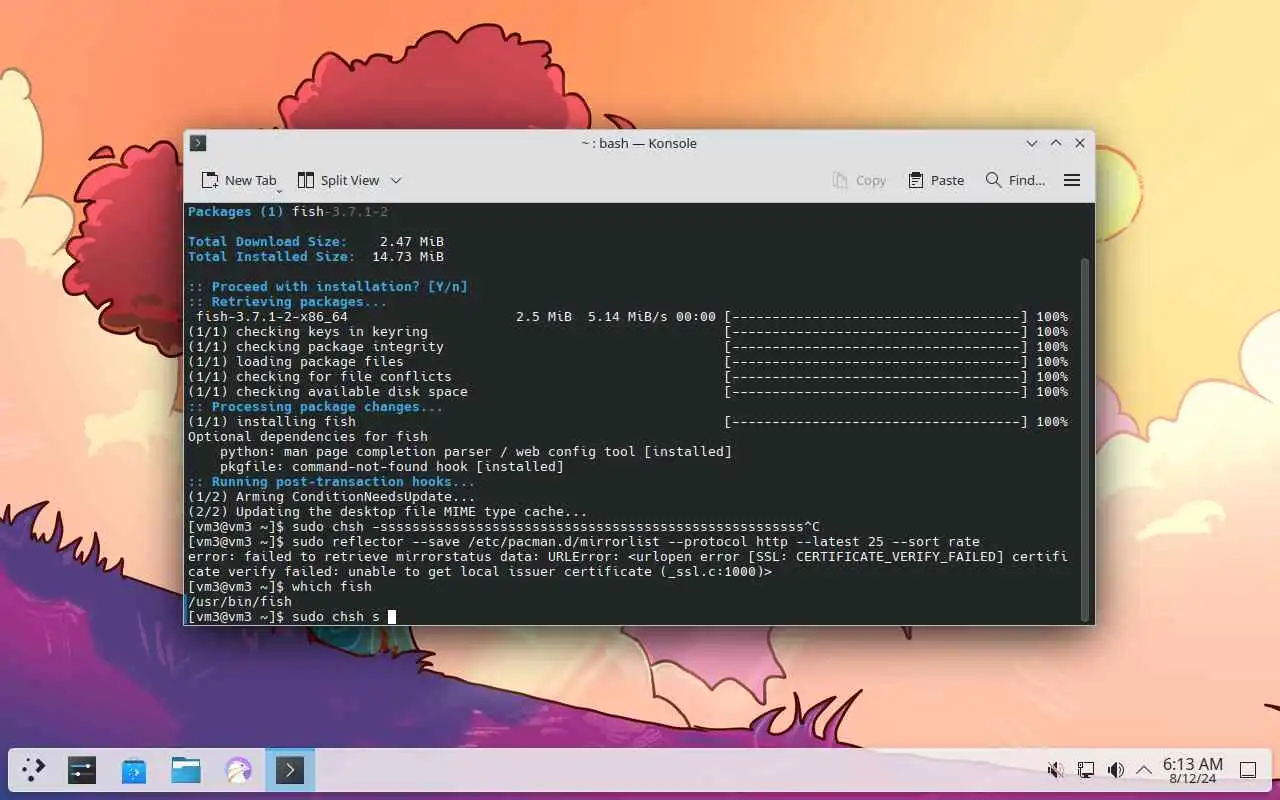
Task: Close the Konsole window
Action: 1080,143
